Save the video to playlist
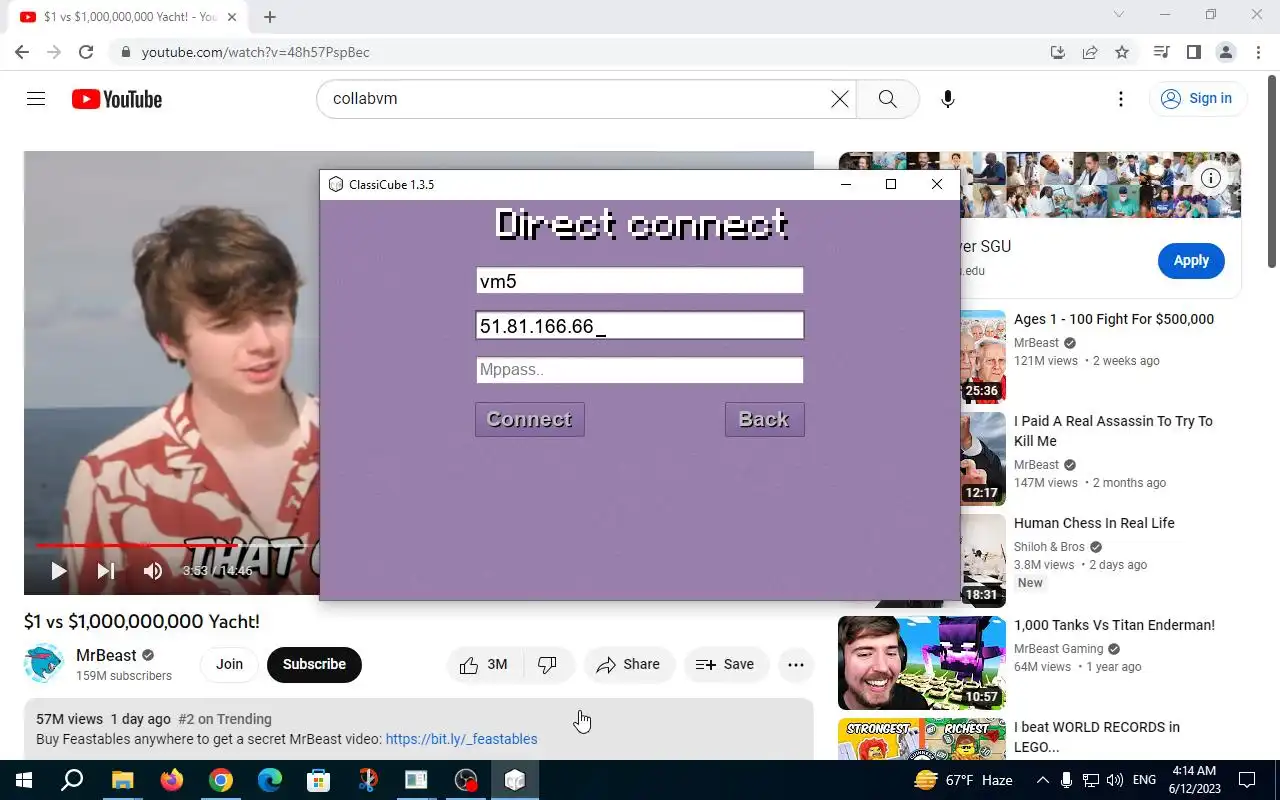The image size is (1280, 800). click(x=725, y=664)
